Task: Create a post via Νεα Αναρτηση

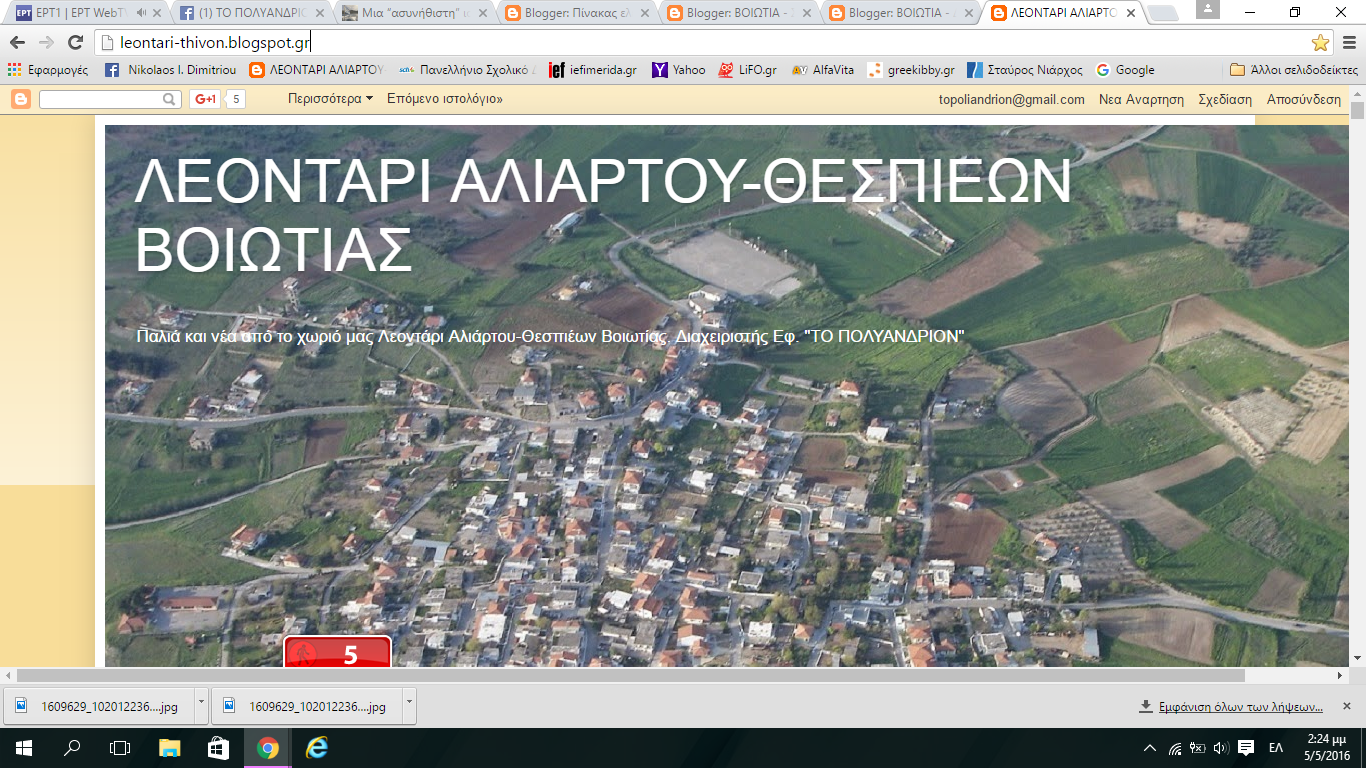Action: pyautogui.click(x=1141, y=99)
